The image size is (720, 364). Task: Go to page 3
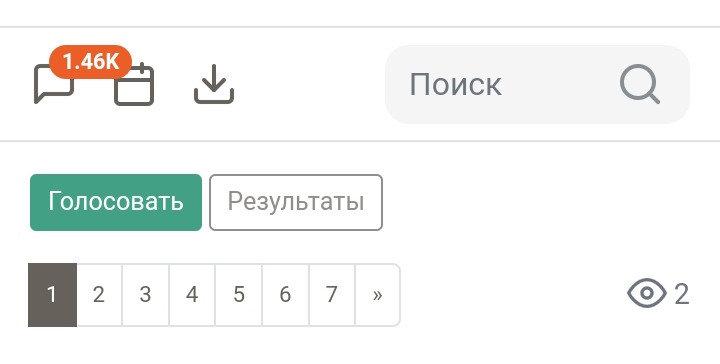click(146, 295)
